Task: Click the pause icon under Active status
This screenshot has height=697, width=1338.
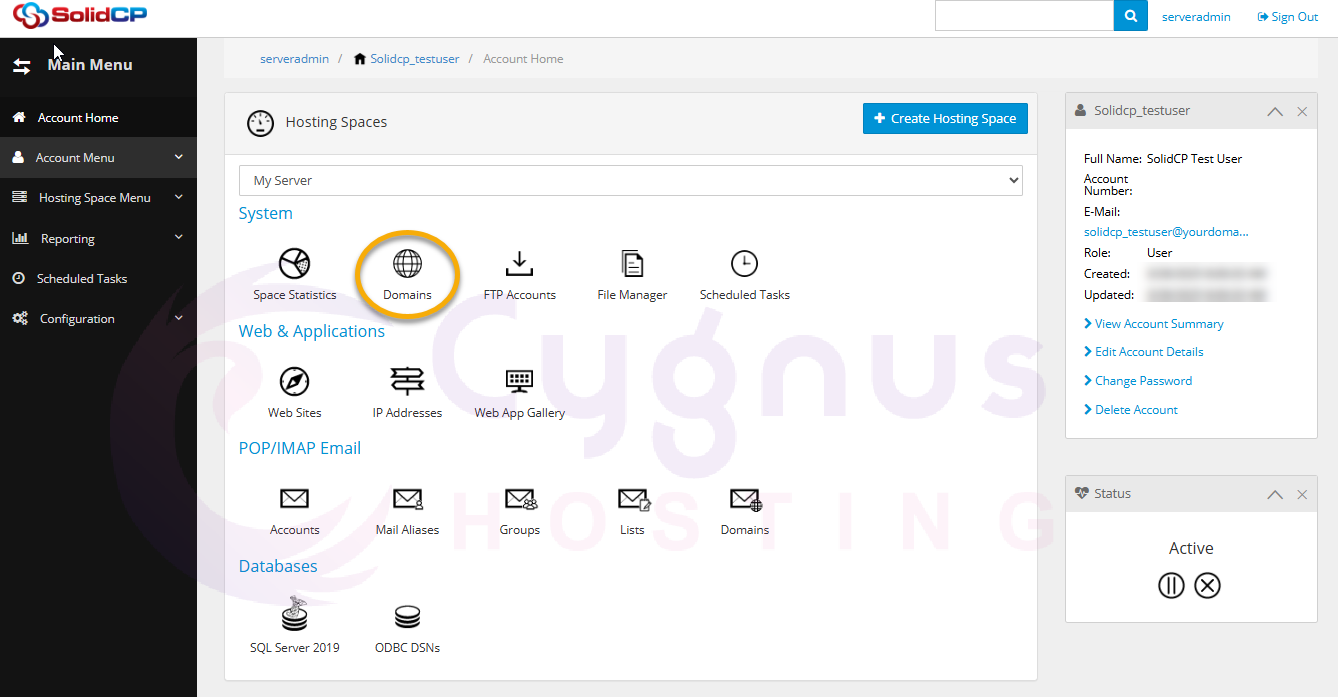Action: coord(1171,586)
